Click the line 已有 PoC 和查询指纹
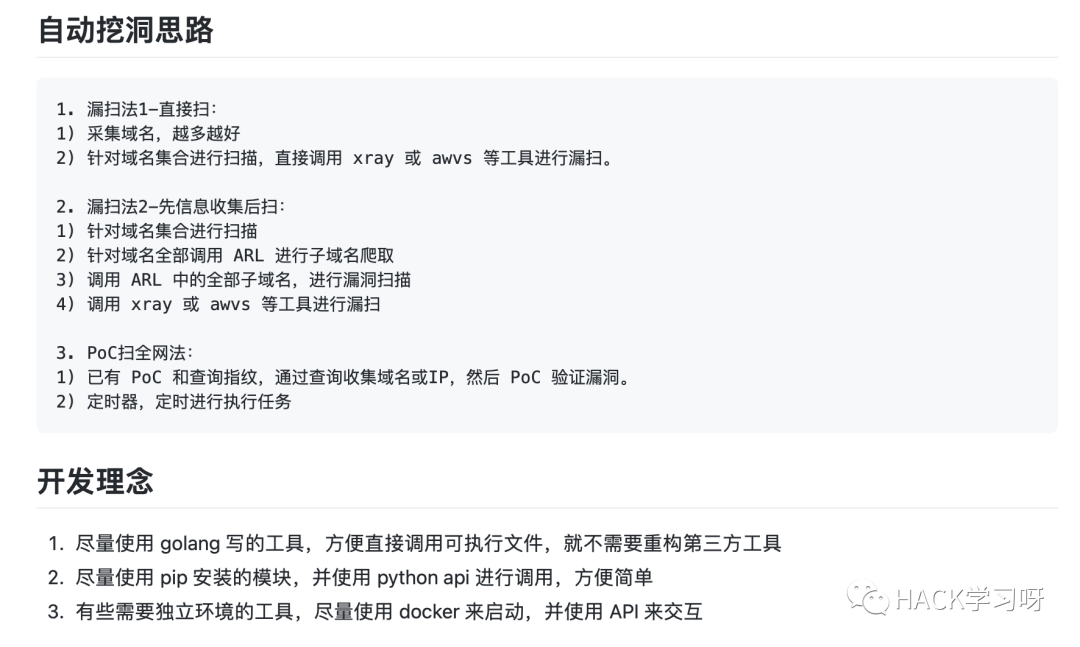The height and width of the screenshot is (647, 1080). [344, 378]
